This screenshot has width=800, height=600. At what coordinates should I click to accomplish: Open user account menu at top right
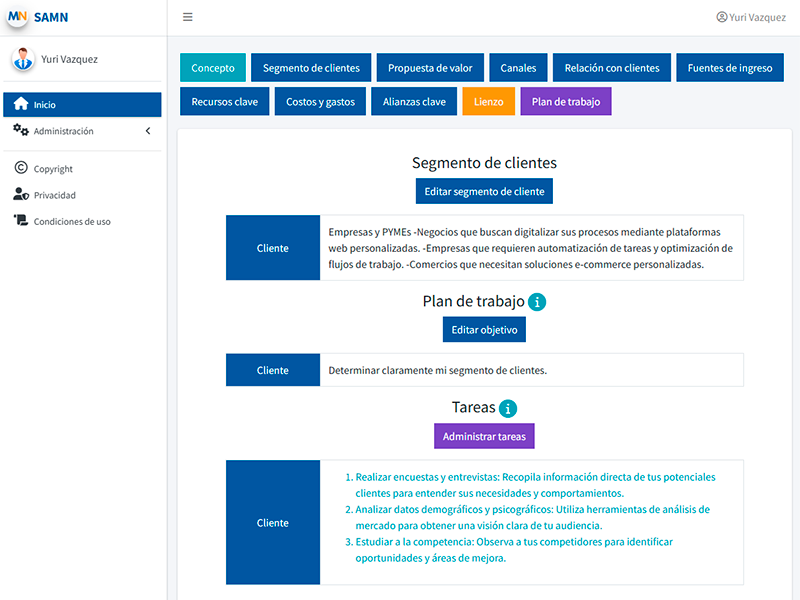pos(751,17)
